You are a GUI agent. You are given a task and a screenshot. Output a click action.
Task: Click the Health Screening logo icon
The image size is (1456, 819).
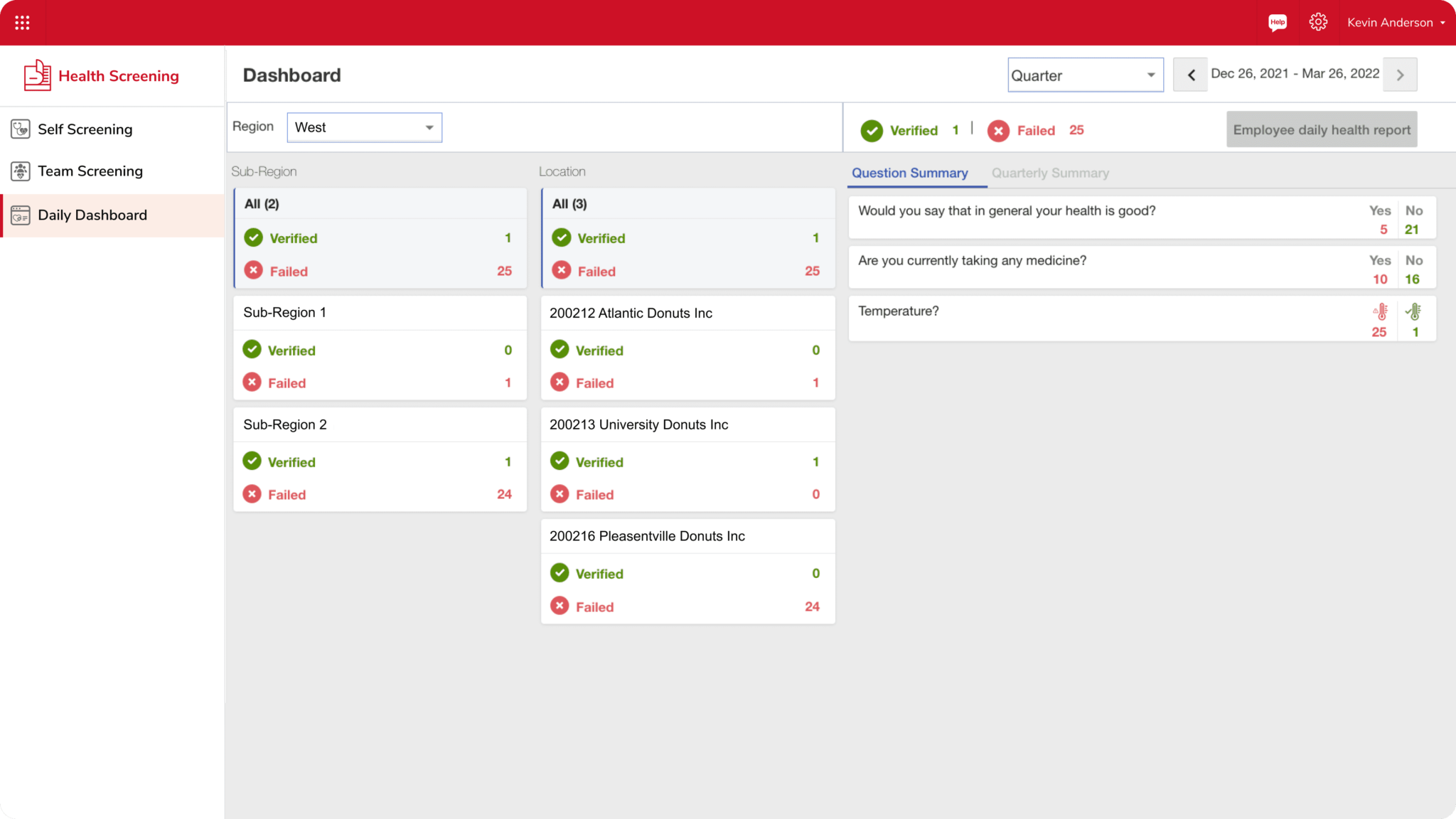[x=37, y=75]
